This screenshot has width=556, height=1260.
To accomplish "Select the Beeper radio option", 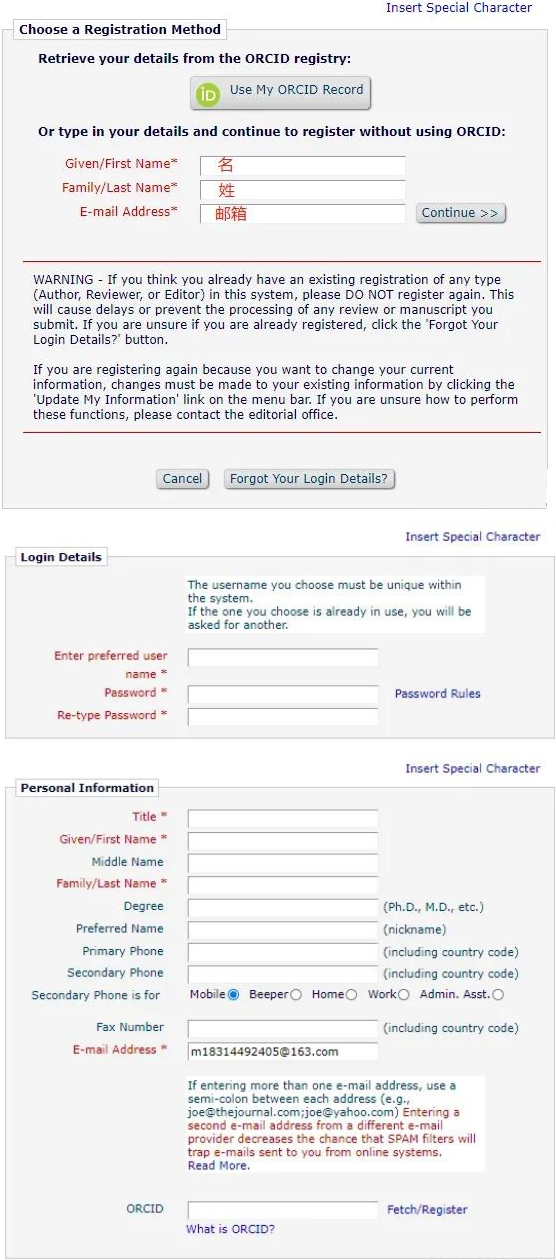I will 296,995.
